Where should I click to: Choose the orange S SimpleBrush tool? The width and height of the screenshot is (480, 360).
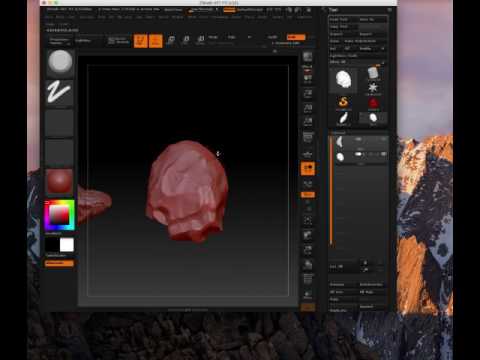343,102
